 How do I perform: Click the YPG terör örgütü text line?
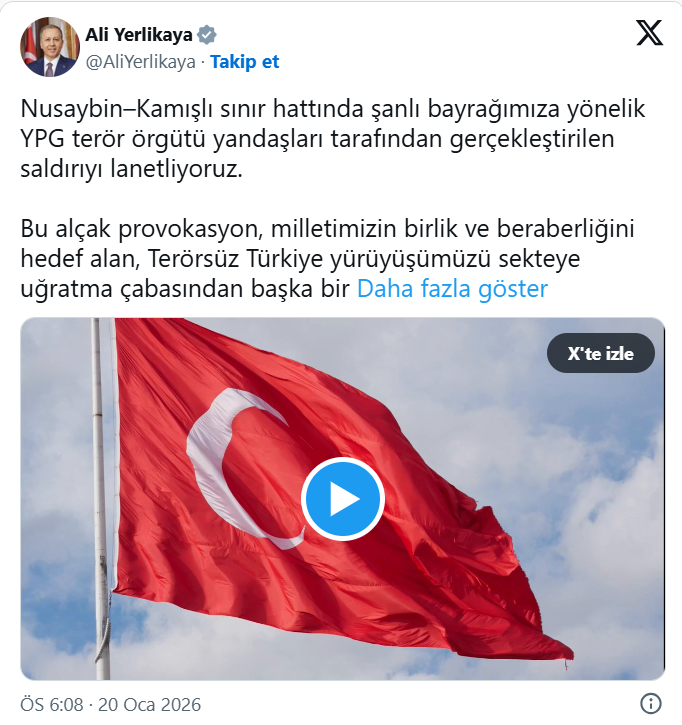317,139
